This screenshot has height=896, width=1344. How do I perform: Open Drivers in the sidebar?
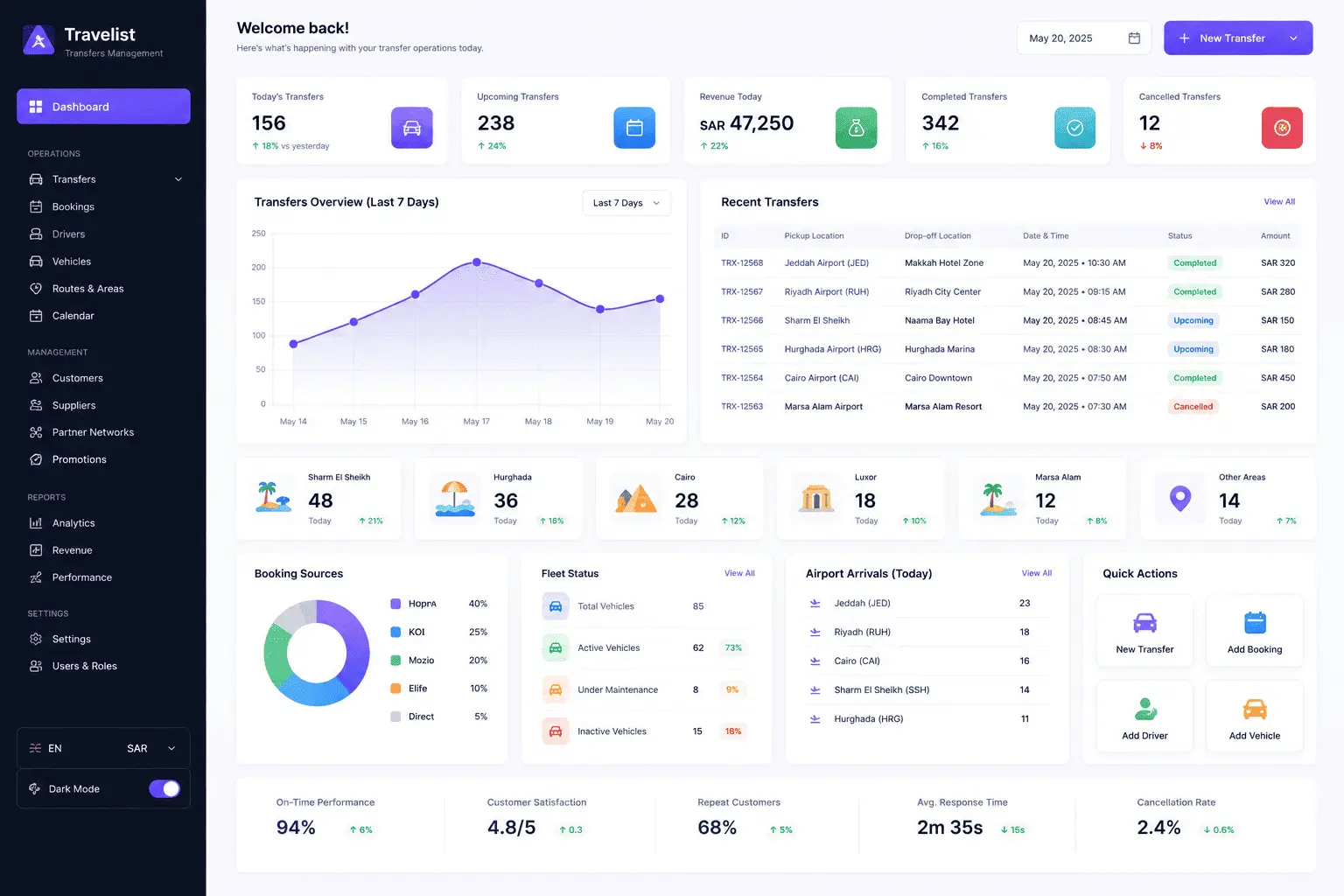[x=103, y=234]
